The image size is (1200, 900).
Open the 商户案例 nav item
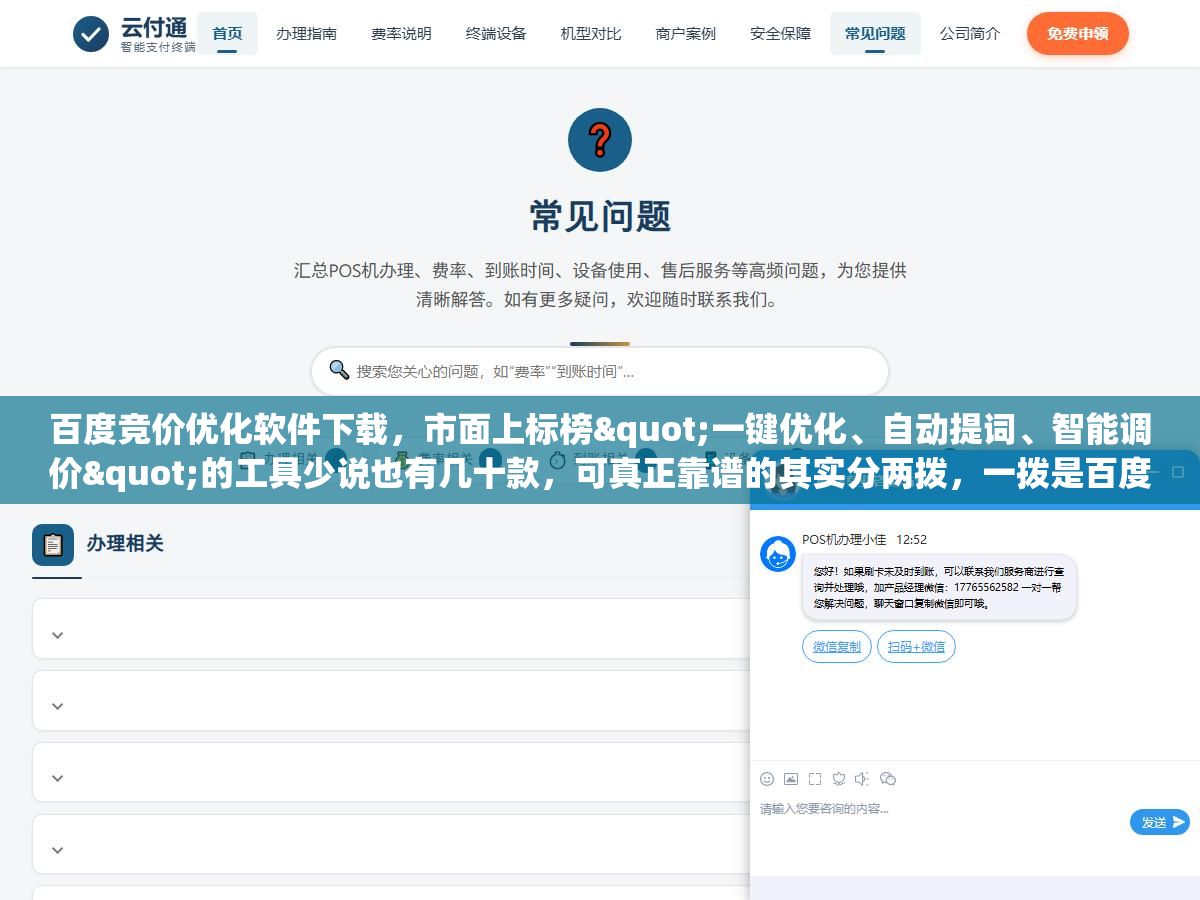pyautogui.click(x=686, y=34)
